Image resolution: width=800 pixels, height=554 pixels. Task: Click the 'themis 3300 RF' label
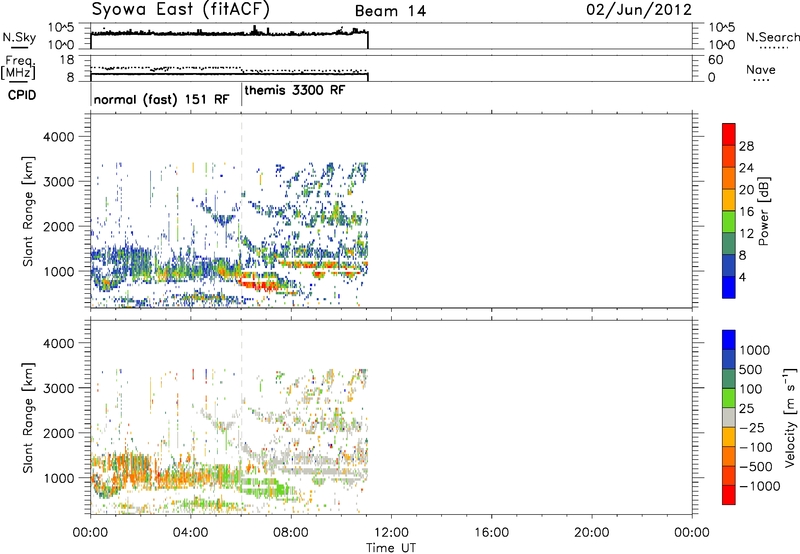tap(295, 90)
